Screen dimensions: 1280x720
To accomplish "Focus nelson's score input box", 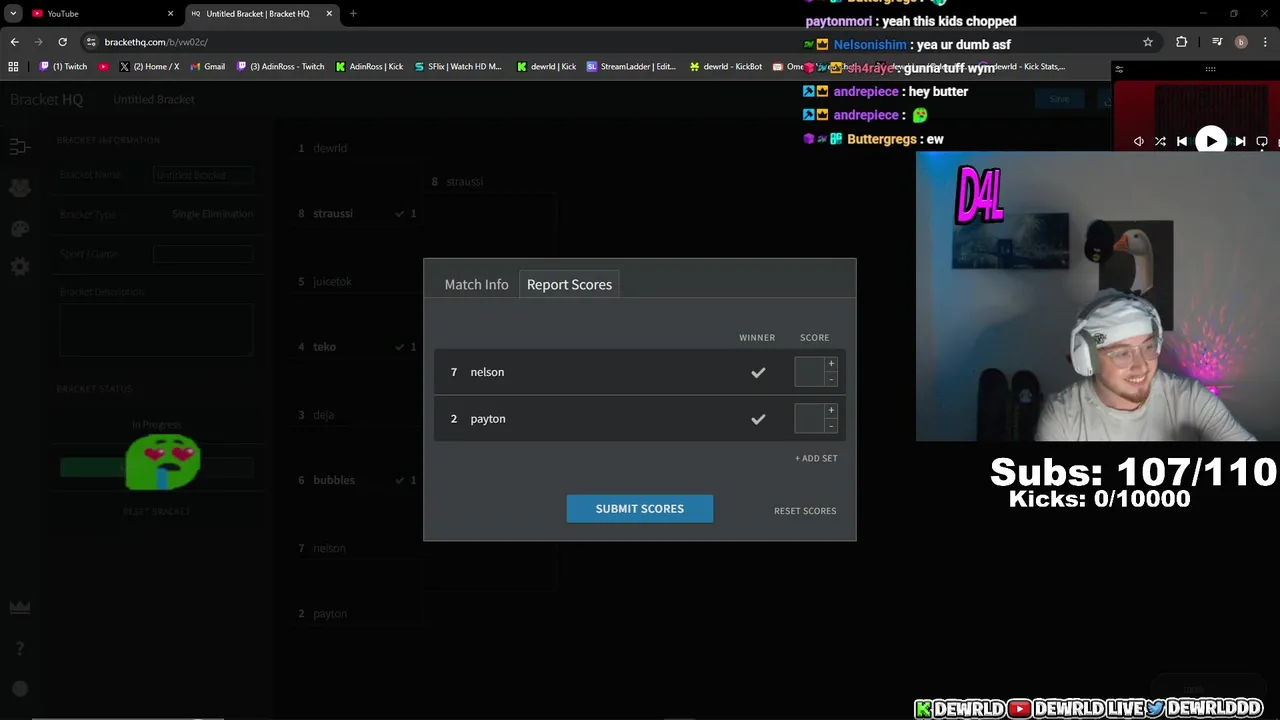I will [809, 372].
